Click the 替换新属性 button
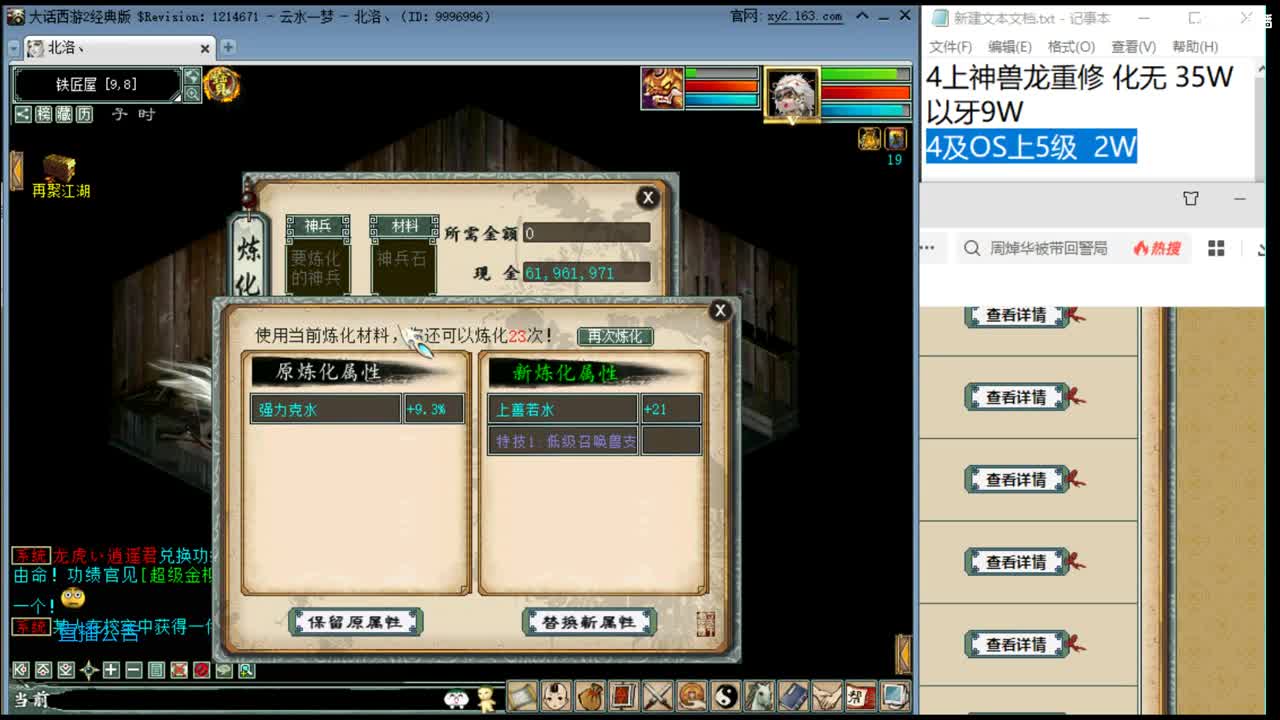1280x720 pixels. (589, 622)
